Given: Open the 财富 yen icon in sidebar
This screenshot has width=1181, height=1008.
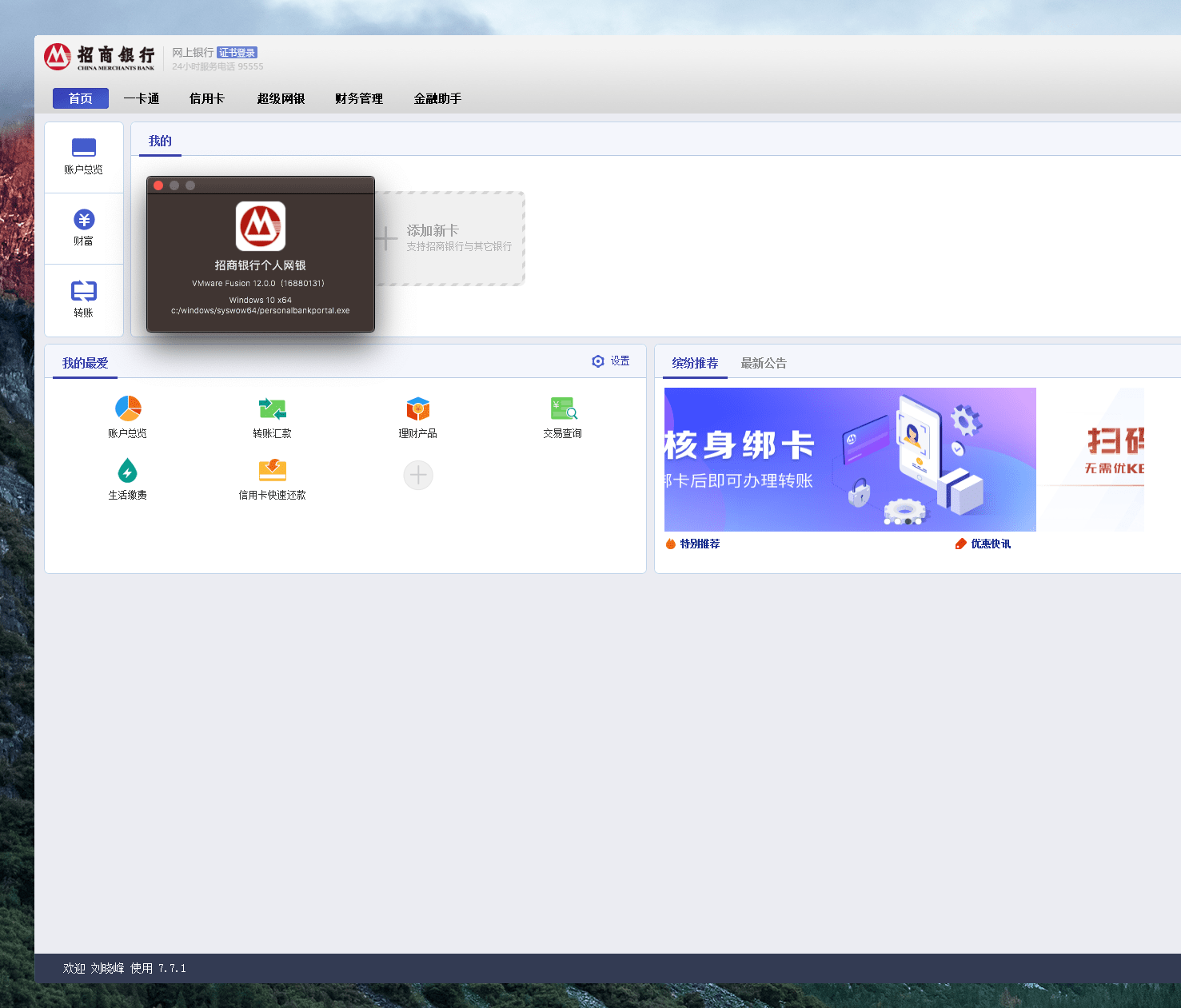Looking at the screenshot, I should 84,220.
